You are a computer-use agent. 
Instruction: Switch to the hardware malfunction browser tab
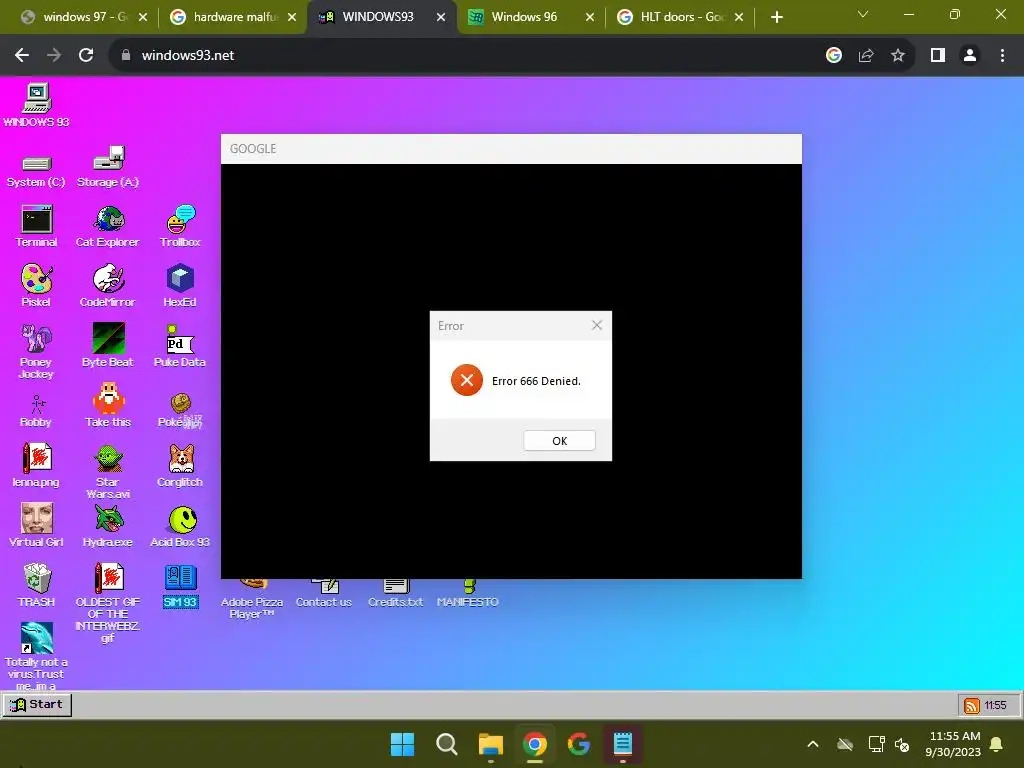click(233, 17)
